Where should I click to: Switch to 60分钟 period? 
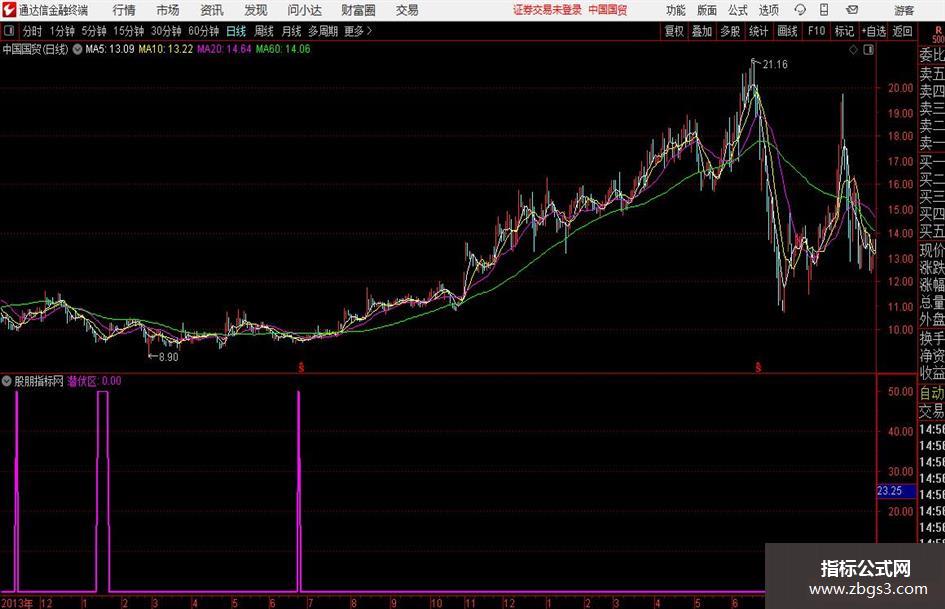click(x=203, y=31)
